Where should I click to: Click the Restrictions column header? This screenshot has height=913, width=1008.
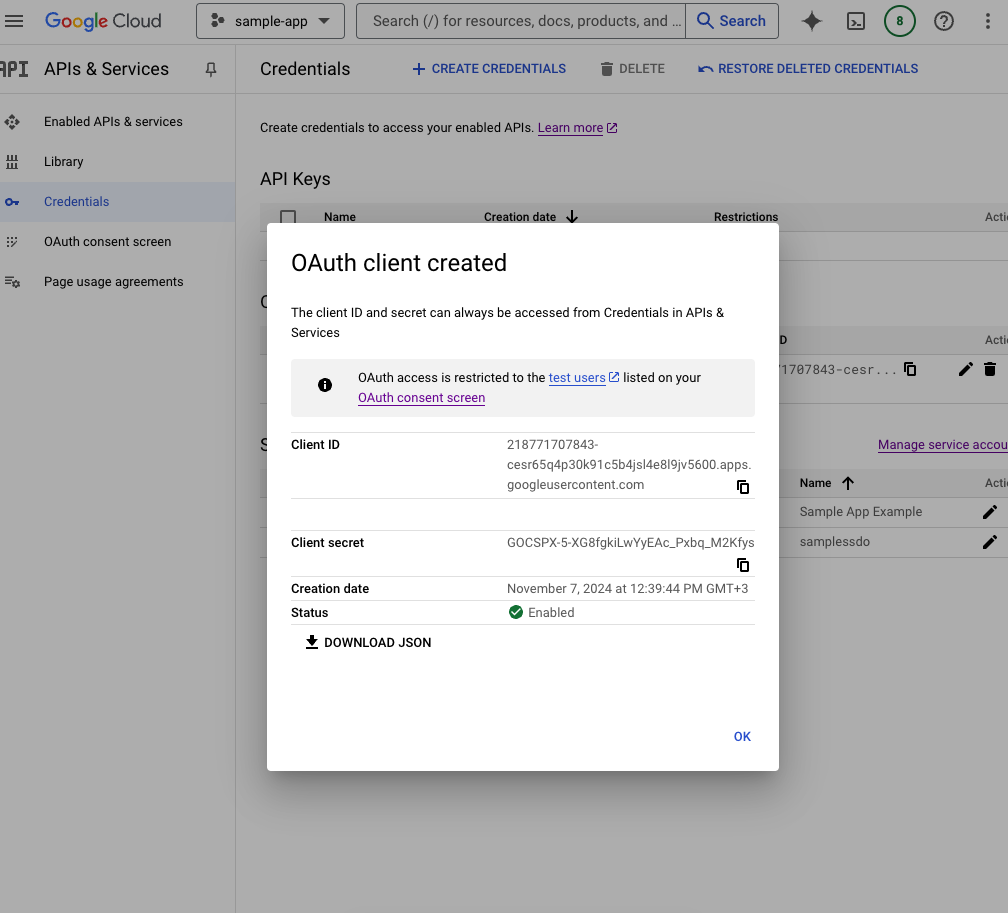click(746, 217)
